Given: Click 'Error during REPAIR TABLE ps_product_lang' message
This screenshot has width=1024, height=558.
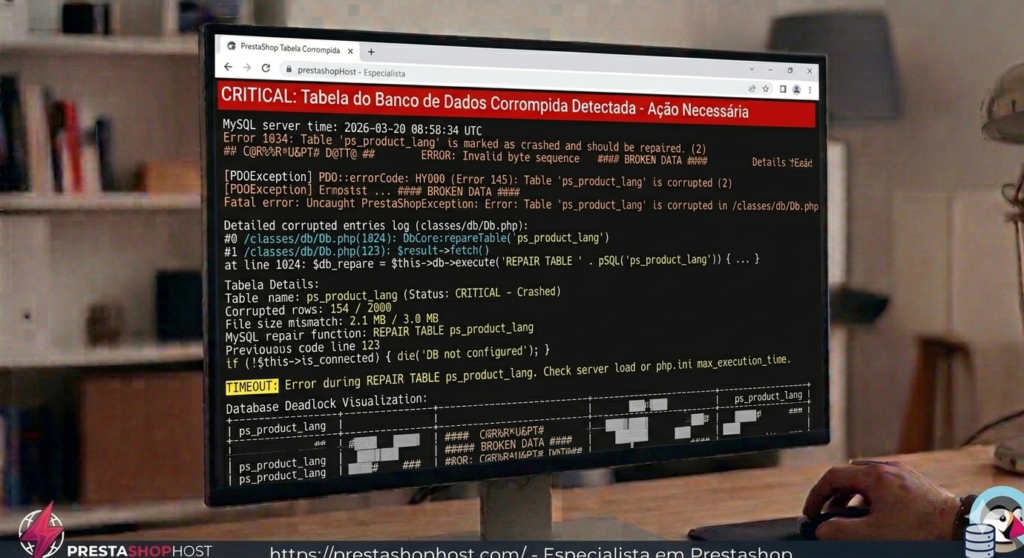Looking at the screenshot, I should (537, 372).
